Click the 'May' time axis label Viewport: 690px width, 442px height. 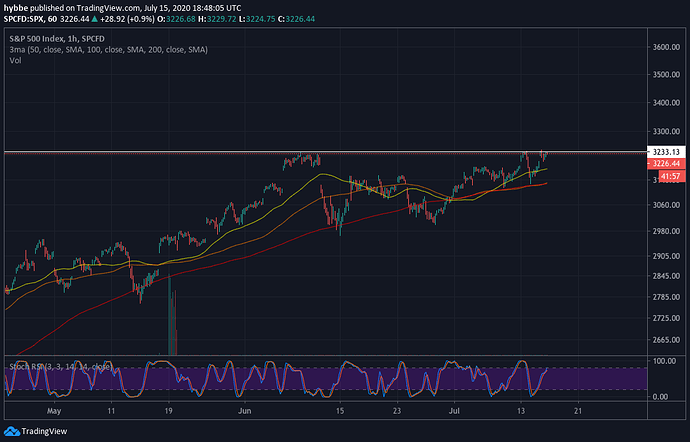54,411
